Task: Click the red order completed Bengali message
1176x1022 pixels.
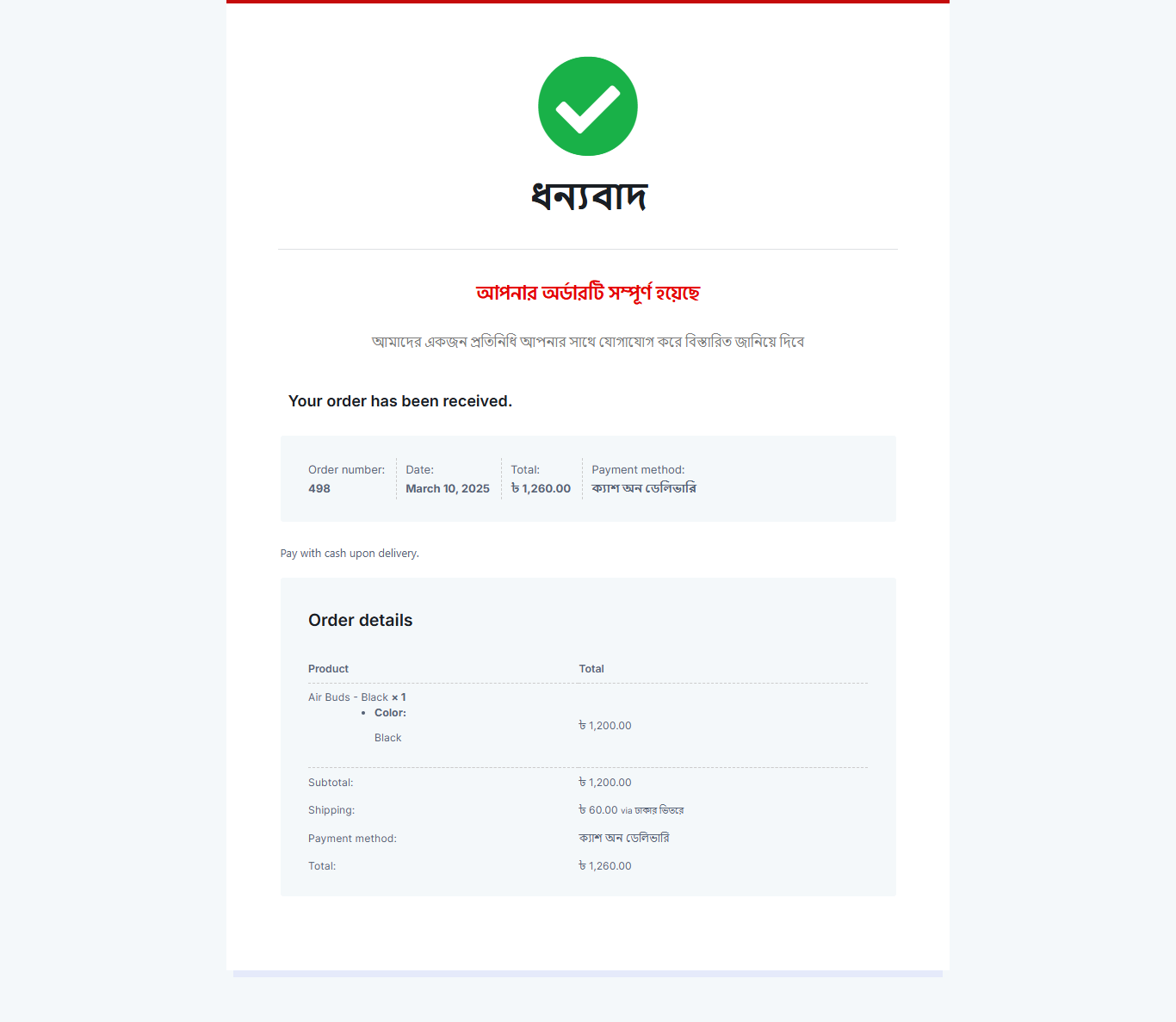Action: click(588, 293)
